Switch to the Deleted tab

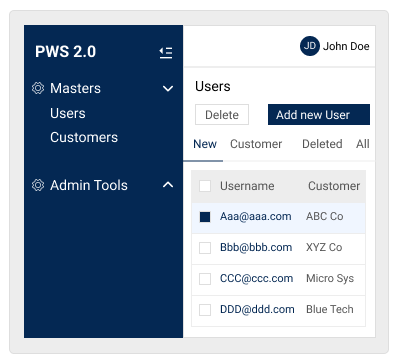pos(322,144)
